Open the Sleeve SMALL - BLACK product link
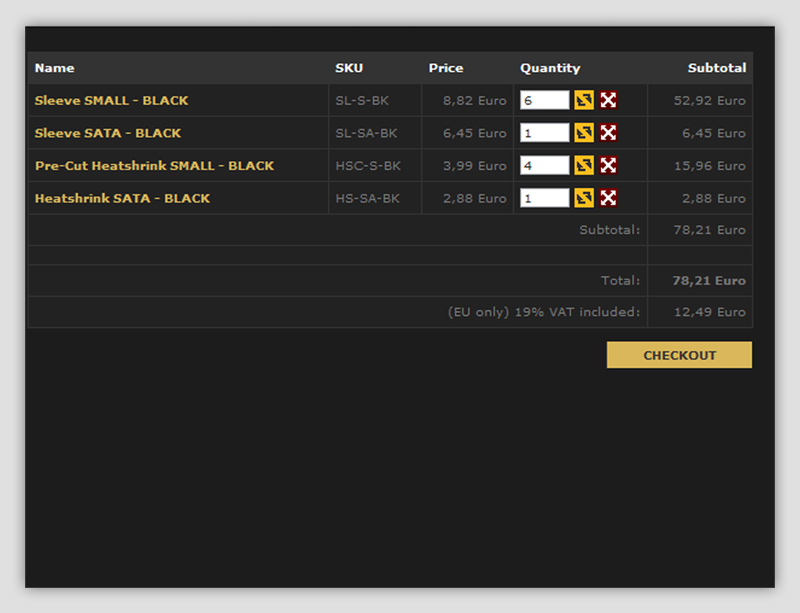 click(111, 100)
